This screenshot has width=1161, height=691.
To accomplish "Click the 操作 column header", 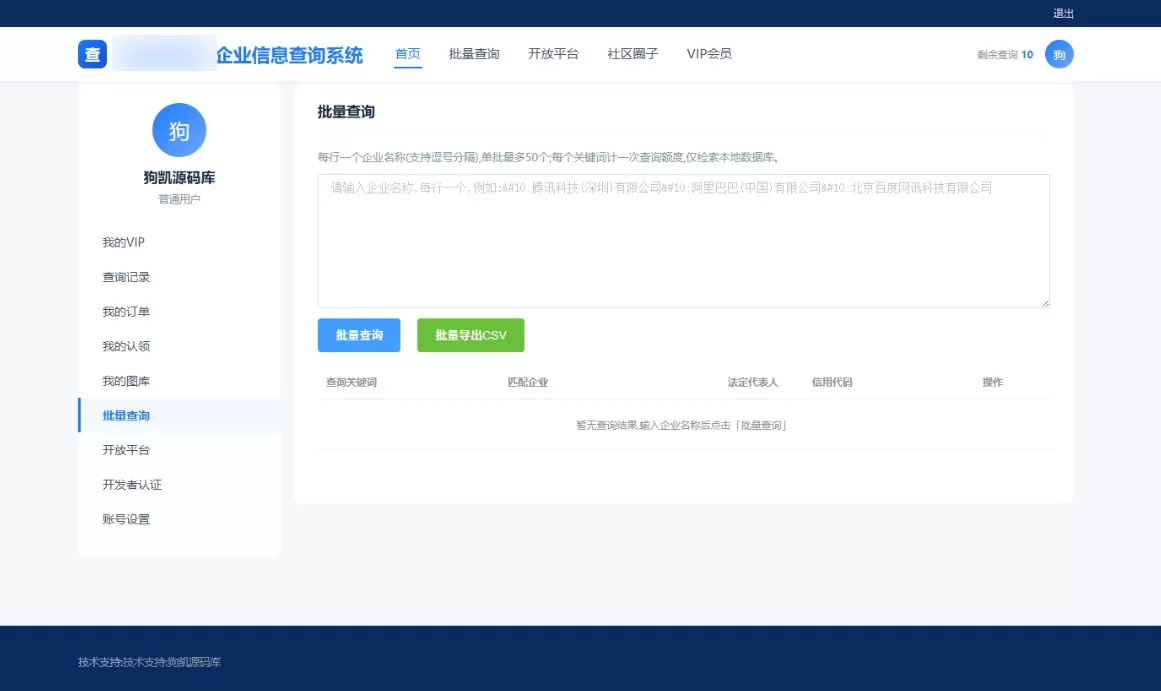I will [x=992, y=382].
